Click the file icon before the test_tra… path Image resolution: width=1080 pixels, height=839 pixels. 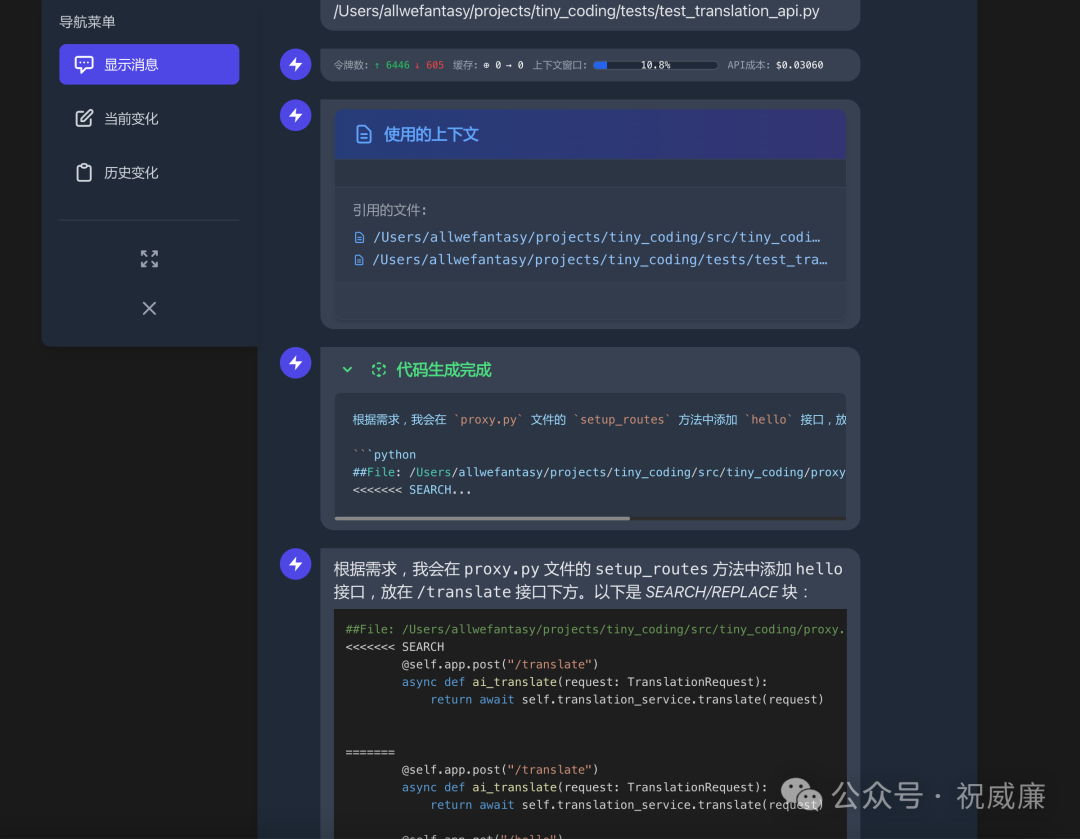coord(359,260)
